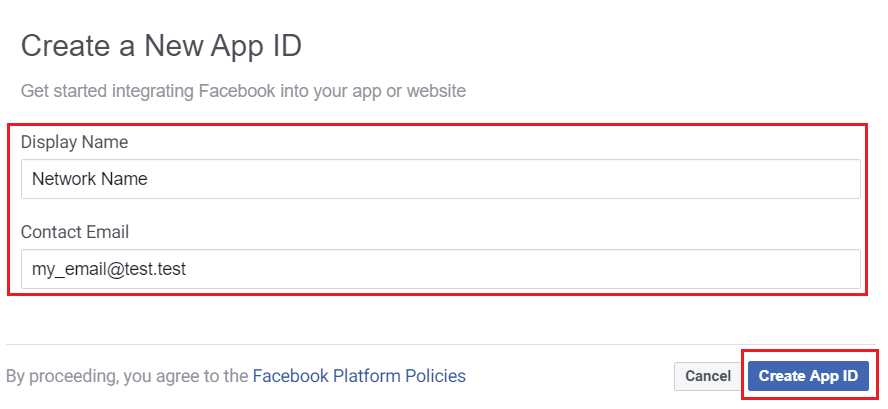This screenshot has height=409, width=888.
Task: Click the horizontal divider above the footer
Action: point(440,344)
